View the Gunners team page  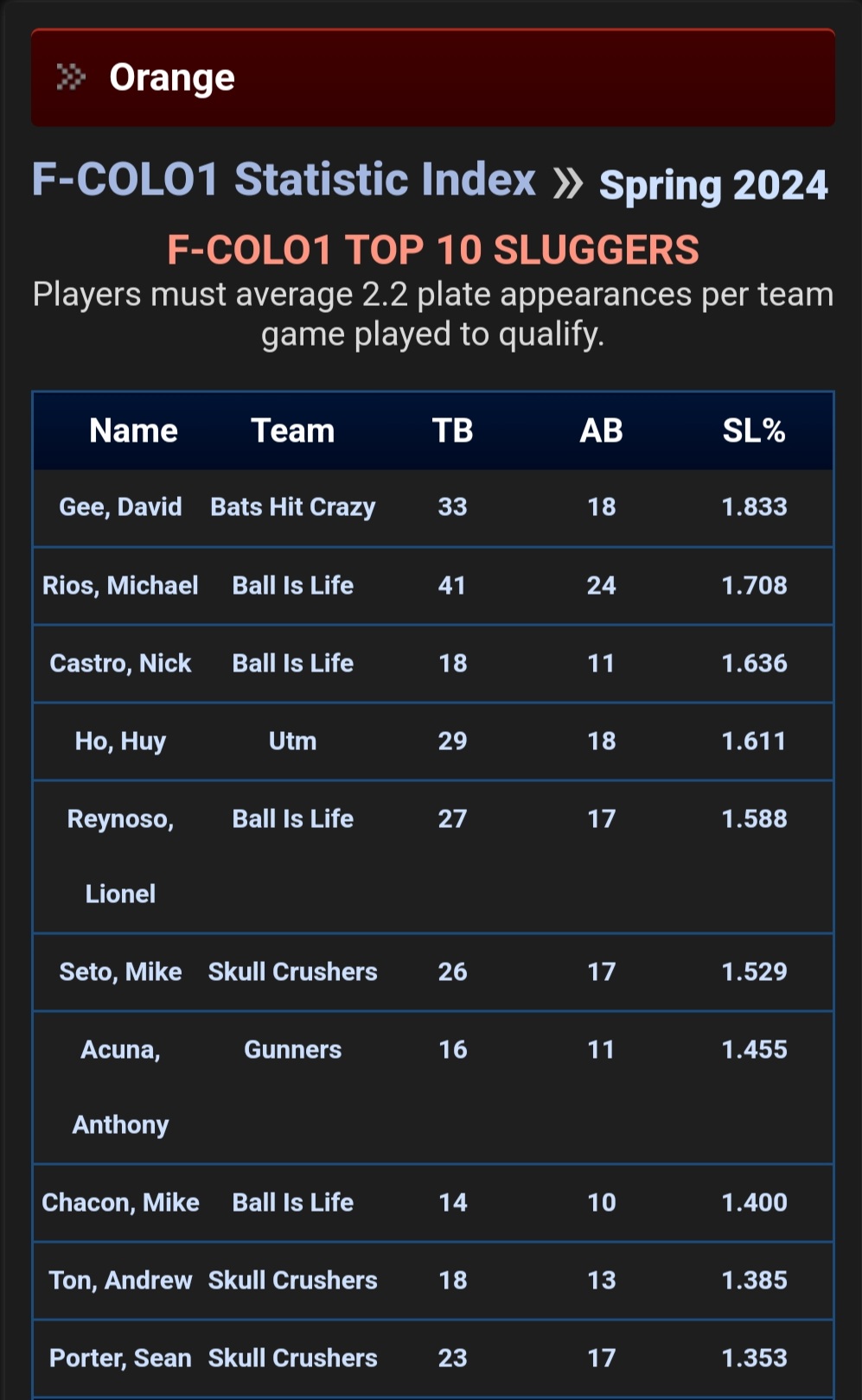coord(292,1049)
